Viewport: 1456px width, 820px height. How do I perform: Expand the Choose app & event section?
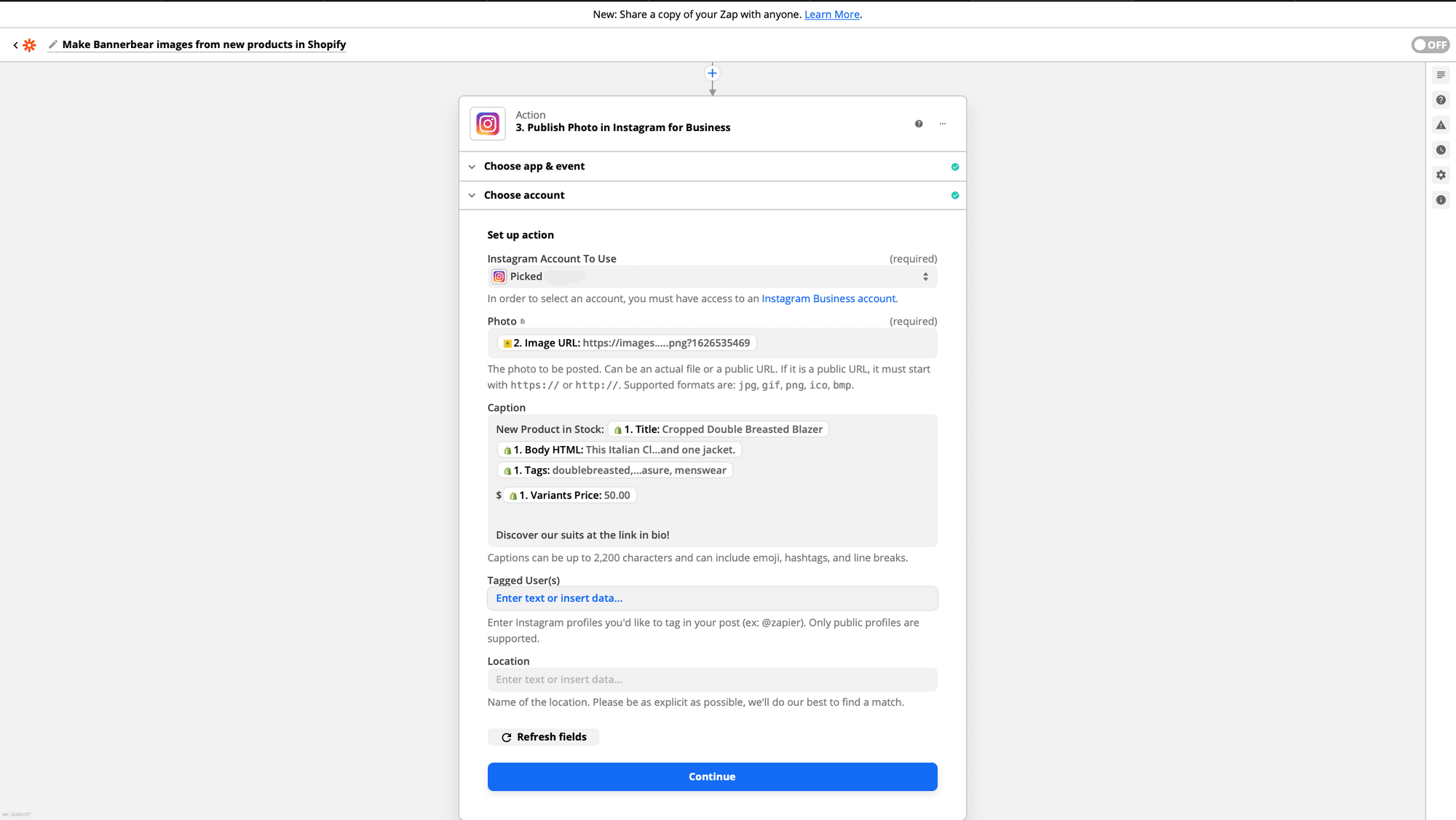coord(534,167)
